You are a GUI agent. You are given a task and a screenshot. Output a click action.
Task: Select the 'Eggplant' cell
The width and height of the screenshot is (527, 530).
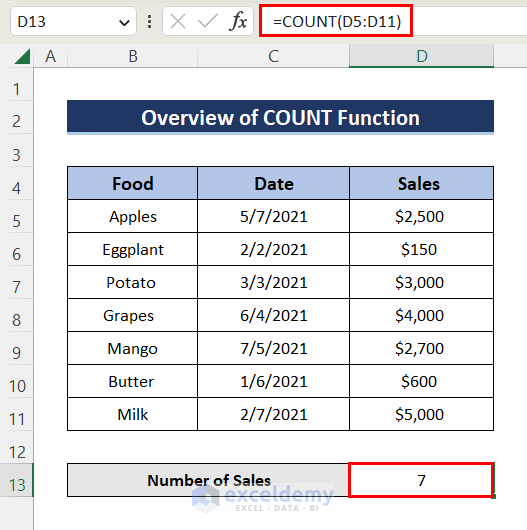pyautogui.click(x=132, y=249)
